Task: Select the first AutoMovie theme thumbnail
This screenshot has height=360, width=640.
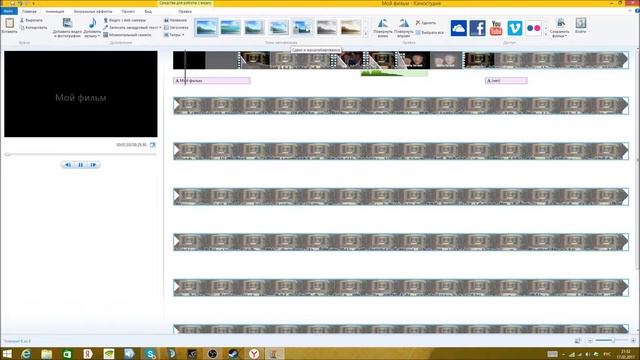Action: [x=206, y=27]
